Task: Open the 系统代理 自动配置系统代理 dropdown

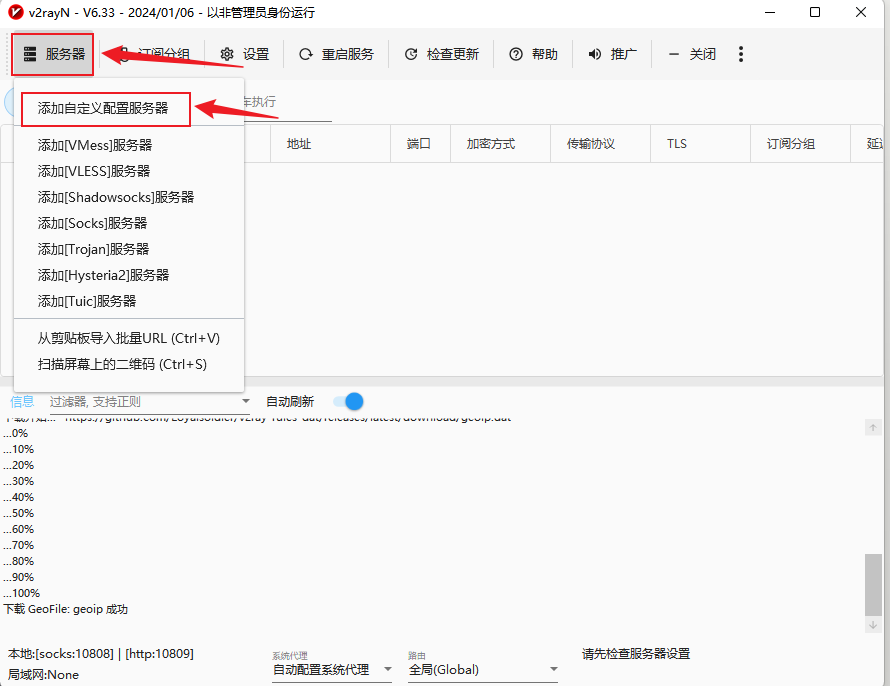Action: coord(332,670)
